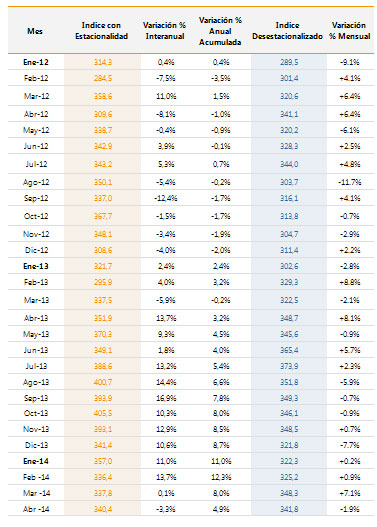Select the Variación % Mensual header
Image resolution: width=377 pixels, height=527 pixels.
(x=349, y=31)
